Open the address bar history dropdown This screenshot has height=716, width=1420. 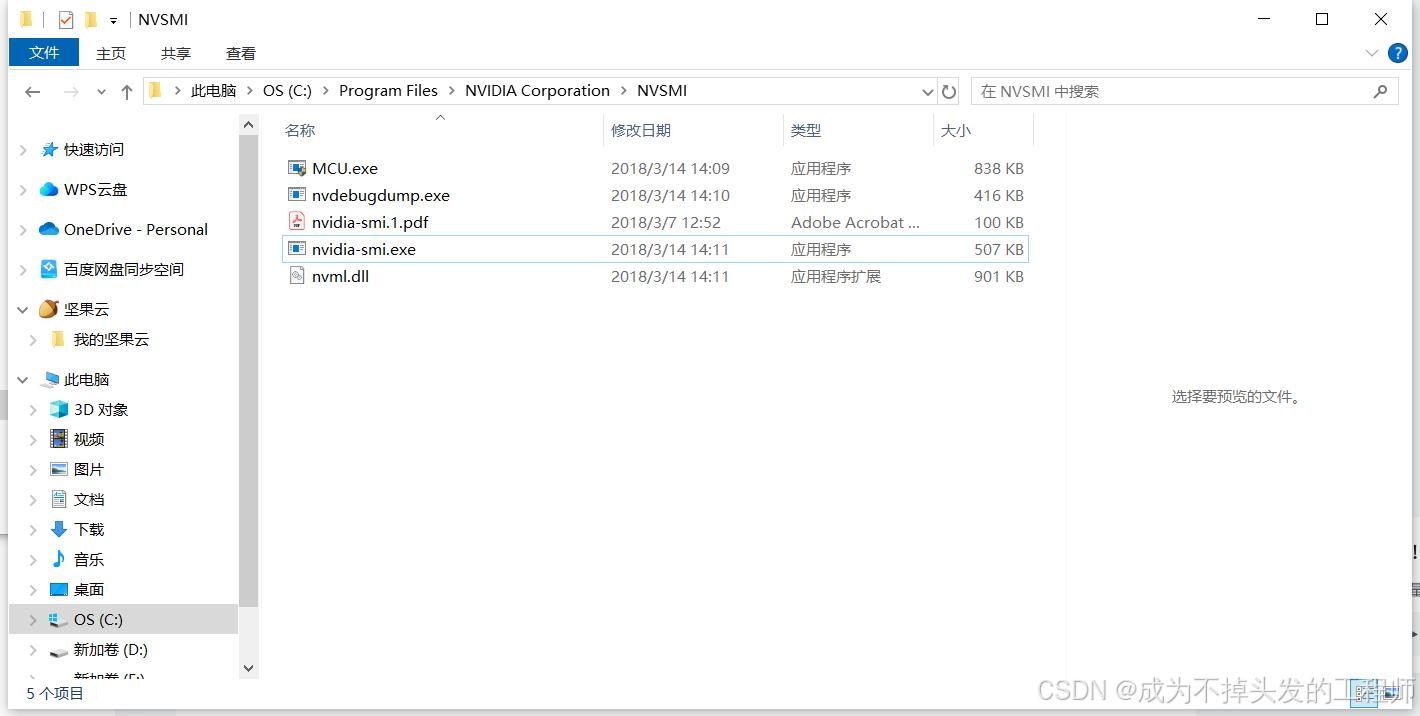(x=927, y=91)
